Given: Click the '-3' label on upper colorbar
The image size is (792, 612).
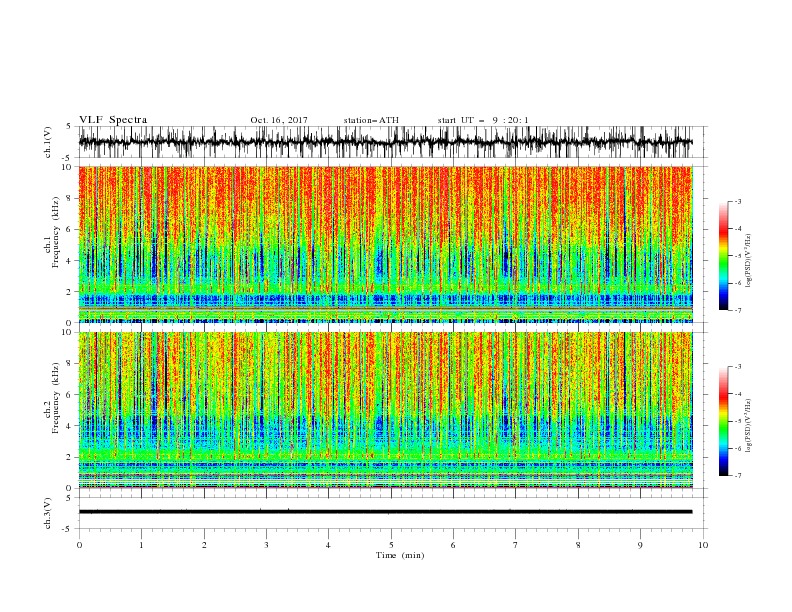Looking at the screenshot, I should [x=737, y=201].
